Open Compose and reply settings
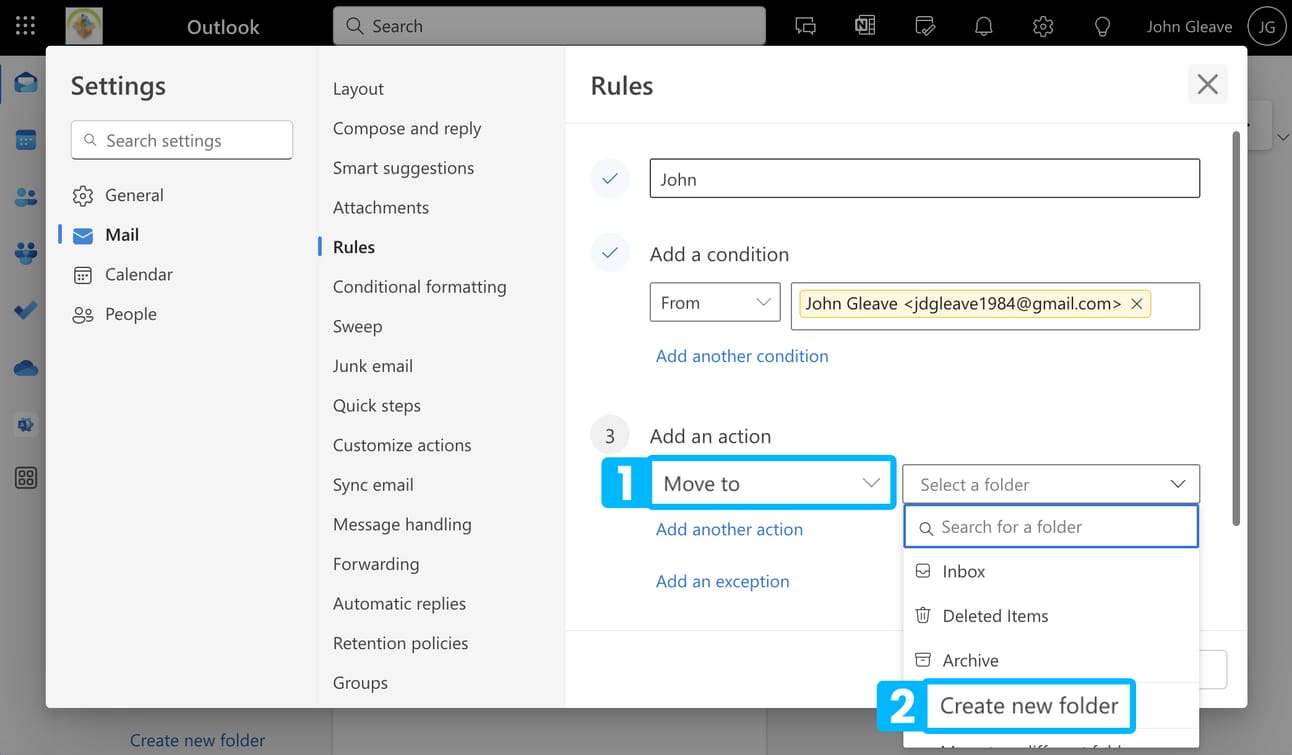This screenshot has height=755, width=1292. [x=407, y=128]
